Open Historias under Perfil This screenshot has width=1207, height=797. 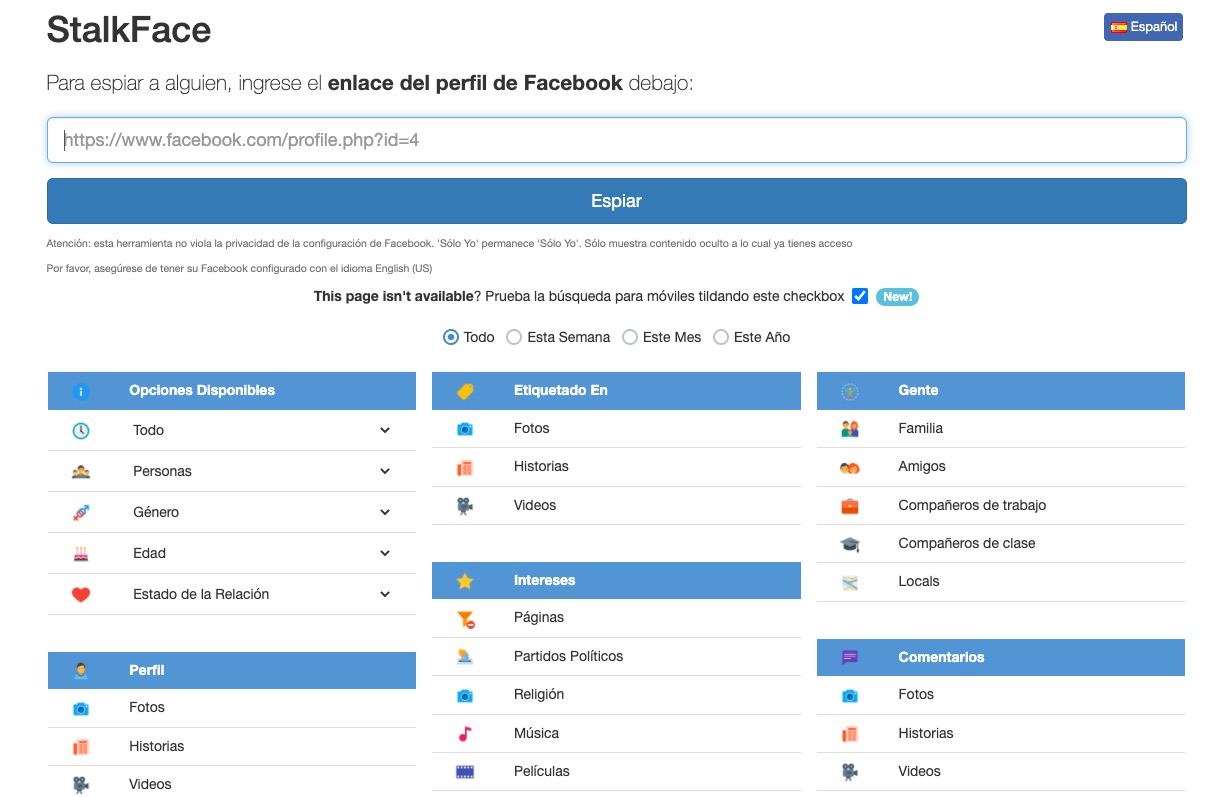pos(156,747)
